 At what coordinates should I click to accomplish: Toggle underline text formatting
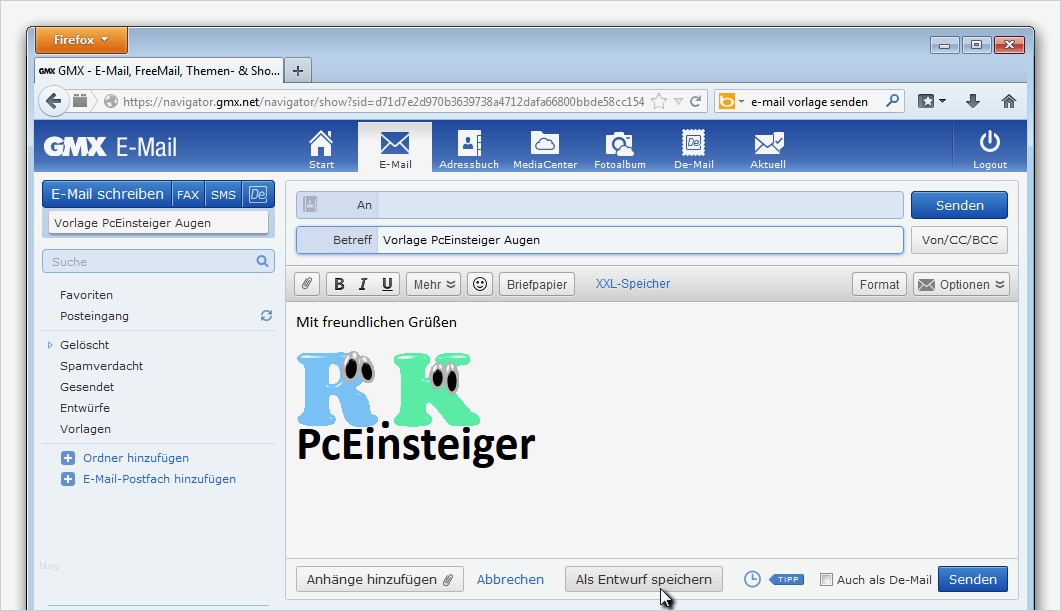[388, 284]
